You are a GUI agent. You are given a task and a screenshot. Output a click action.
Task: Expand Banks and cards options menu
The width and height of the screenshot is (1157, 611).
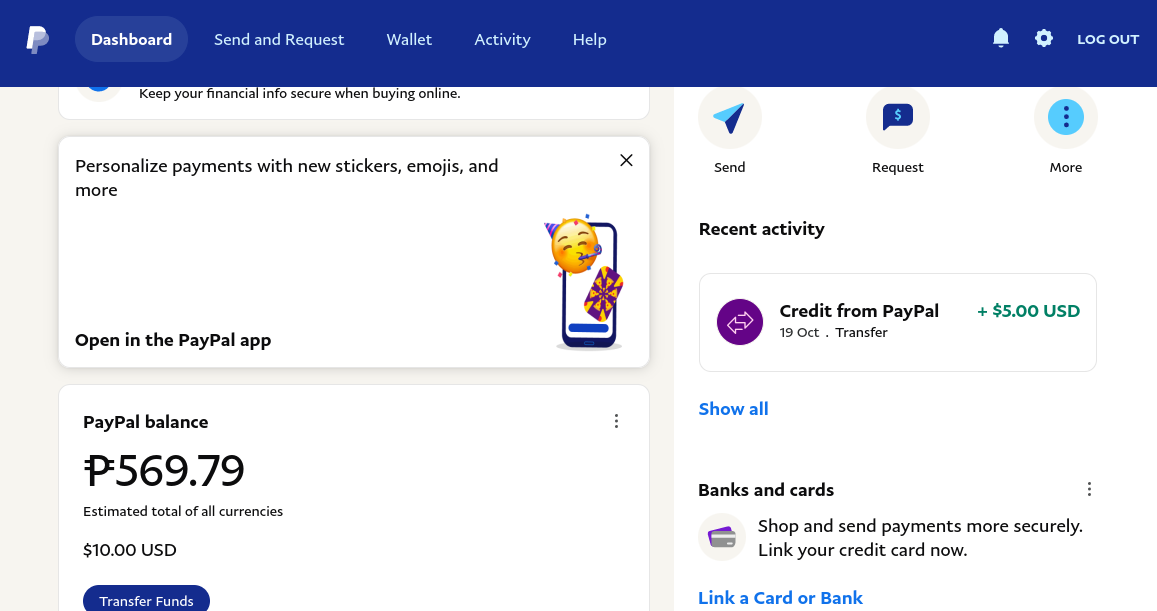(1089, 489)
